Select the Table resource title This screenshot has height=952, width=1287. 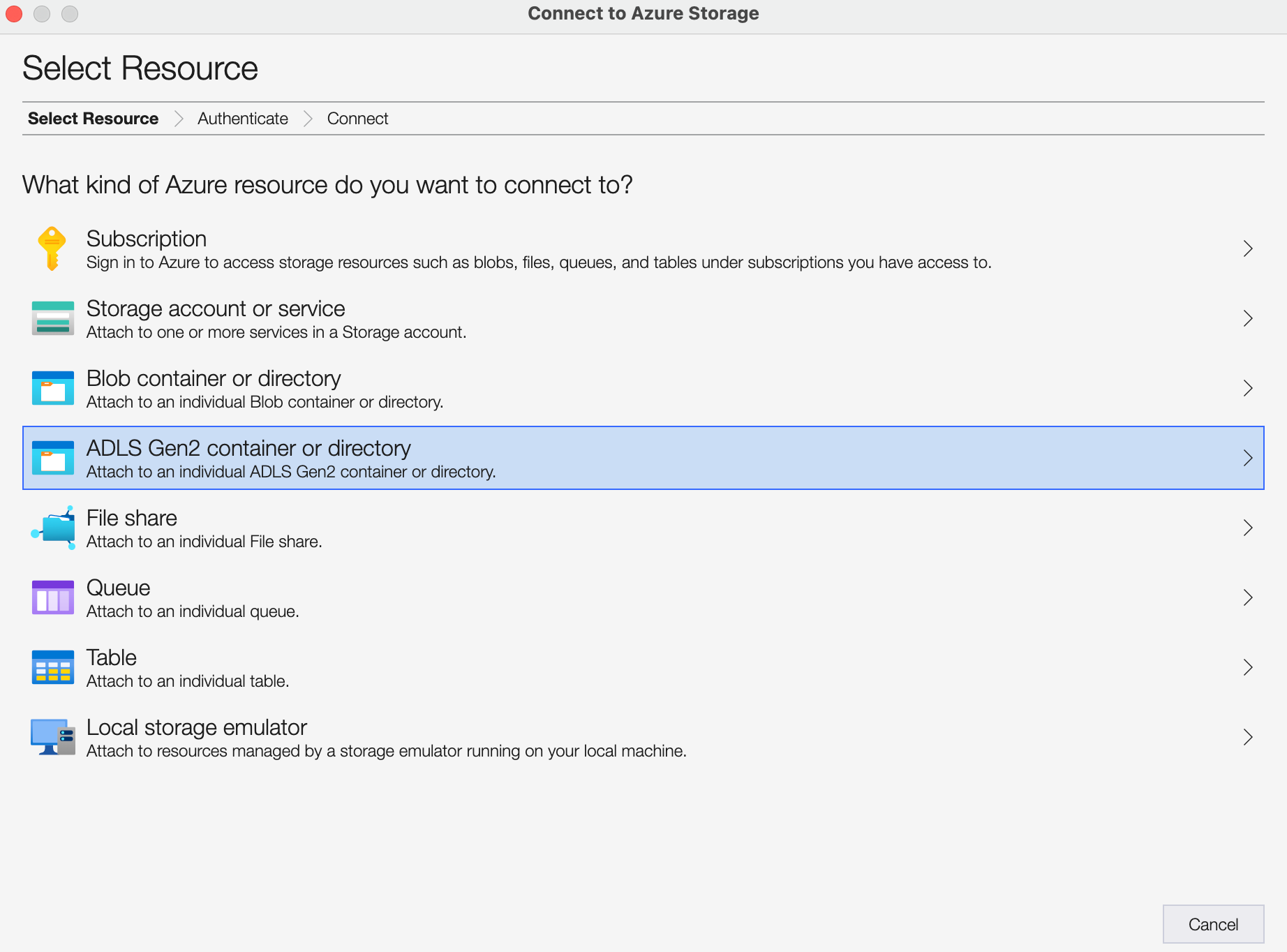[112, 657]
